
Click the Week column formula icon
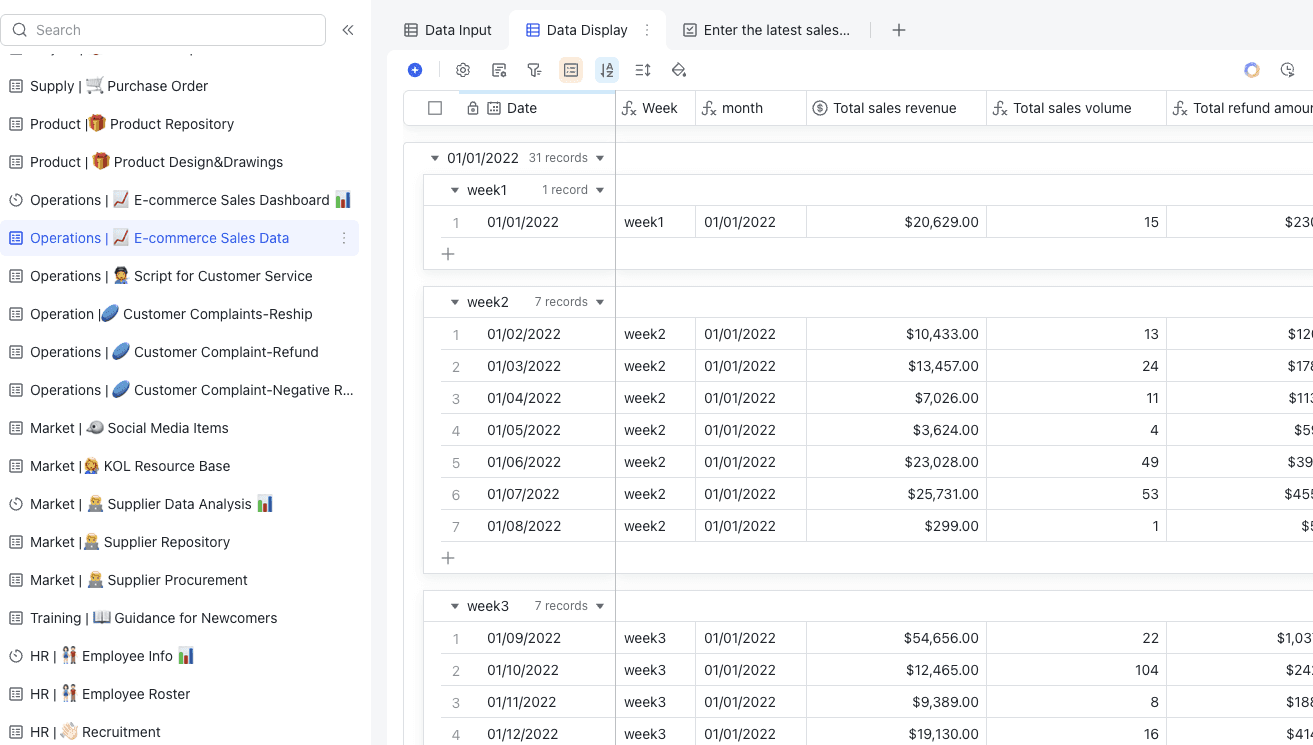click(x=630, y=108)
